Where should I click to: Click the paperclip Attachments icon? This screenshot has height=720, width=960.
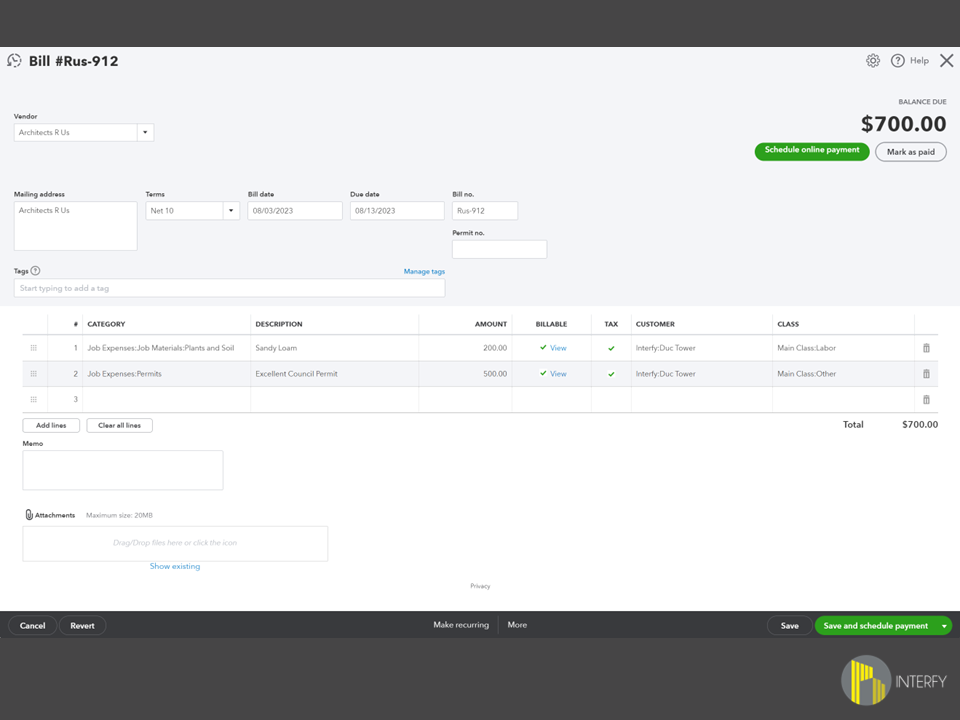click(x=29, y=515)
